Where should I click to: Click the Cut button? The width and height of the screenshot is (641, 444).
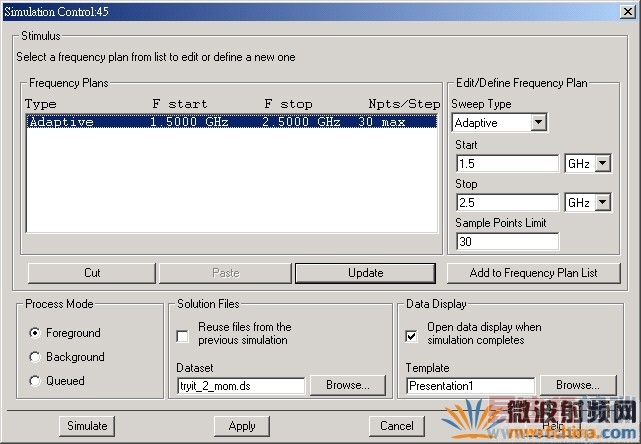pyautogui.click(x=92, y=273)
